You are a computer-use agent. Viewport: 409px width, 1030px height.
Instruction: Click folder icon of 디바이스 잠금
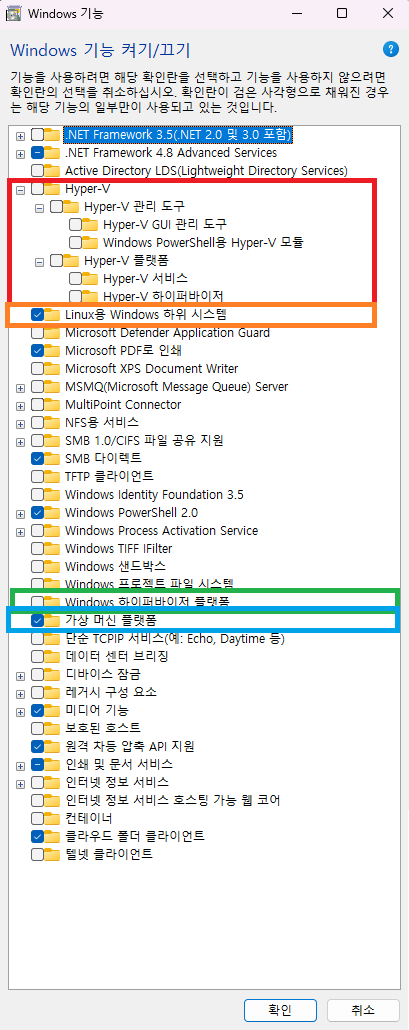point(53,675)
